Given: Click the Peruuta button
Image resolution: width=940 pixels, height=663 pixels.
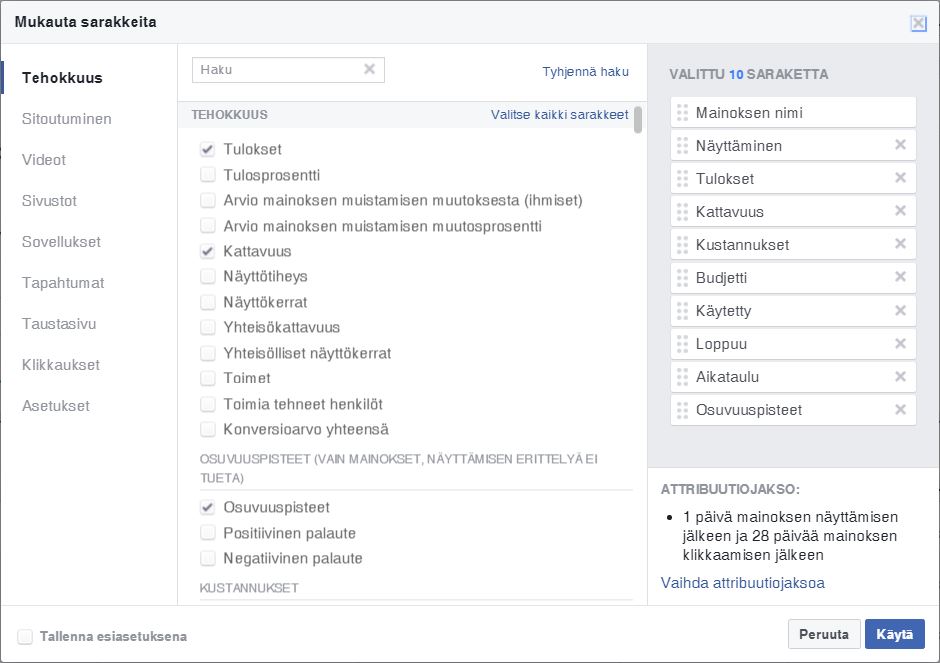Looking at the screenshot, I should [824, 634].
